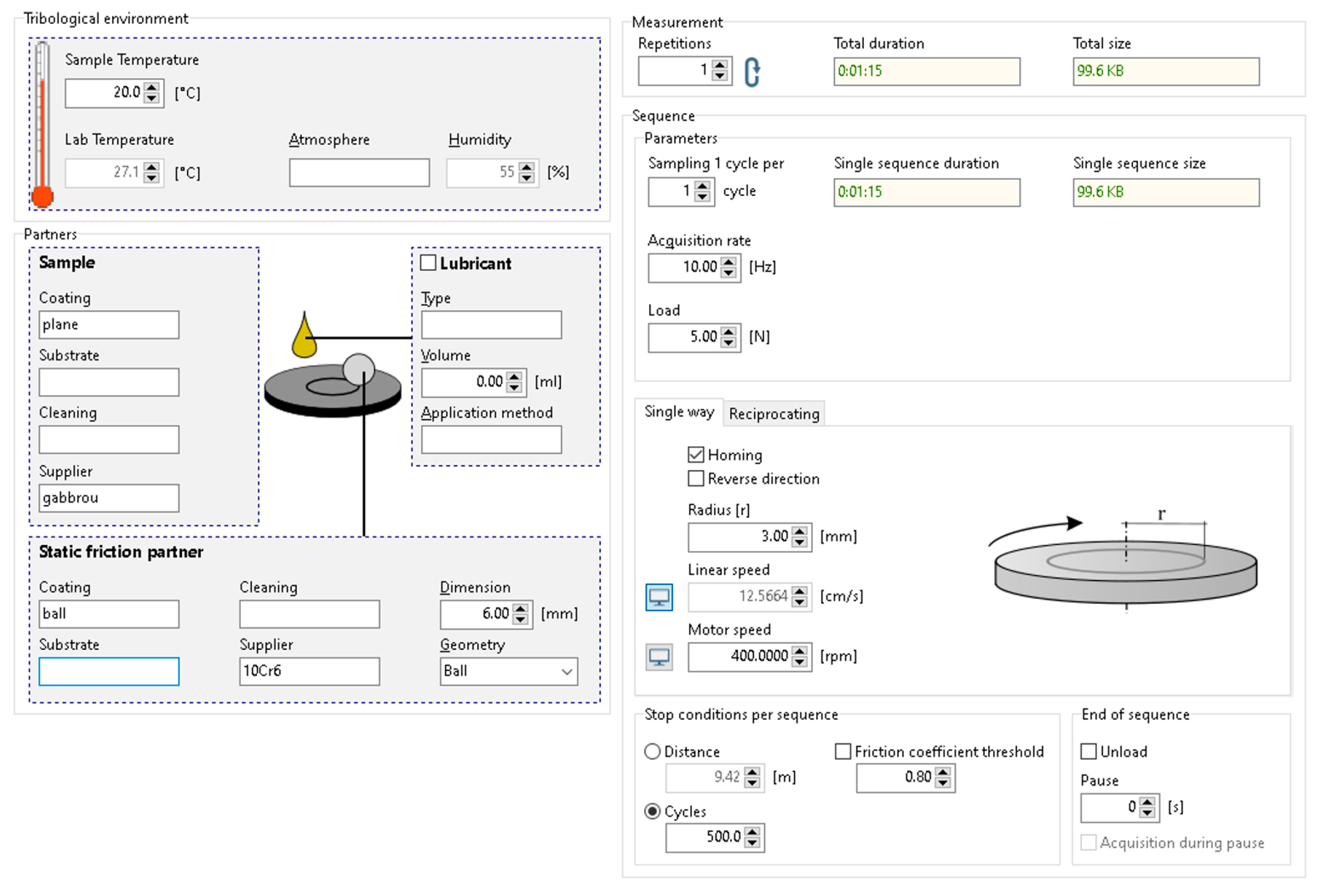Open the Geometry dropdown showing Ball
1320x896 pixels.
[508, 672]
